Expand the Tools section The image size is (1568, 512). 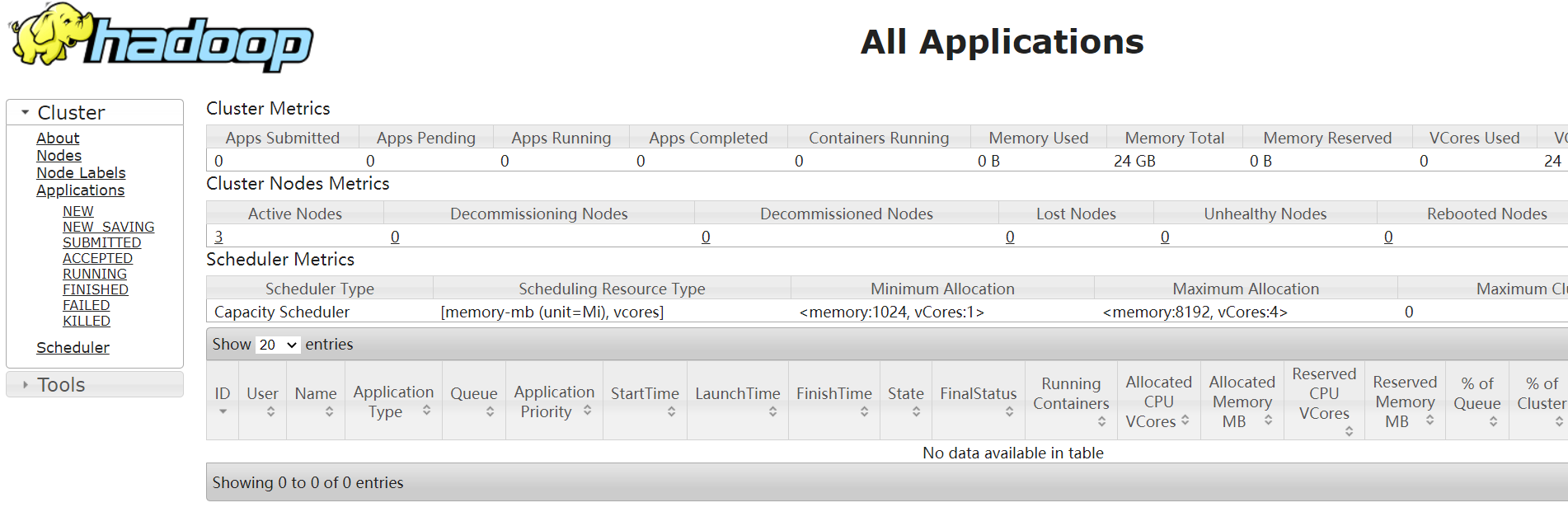(x=94, y=384)
